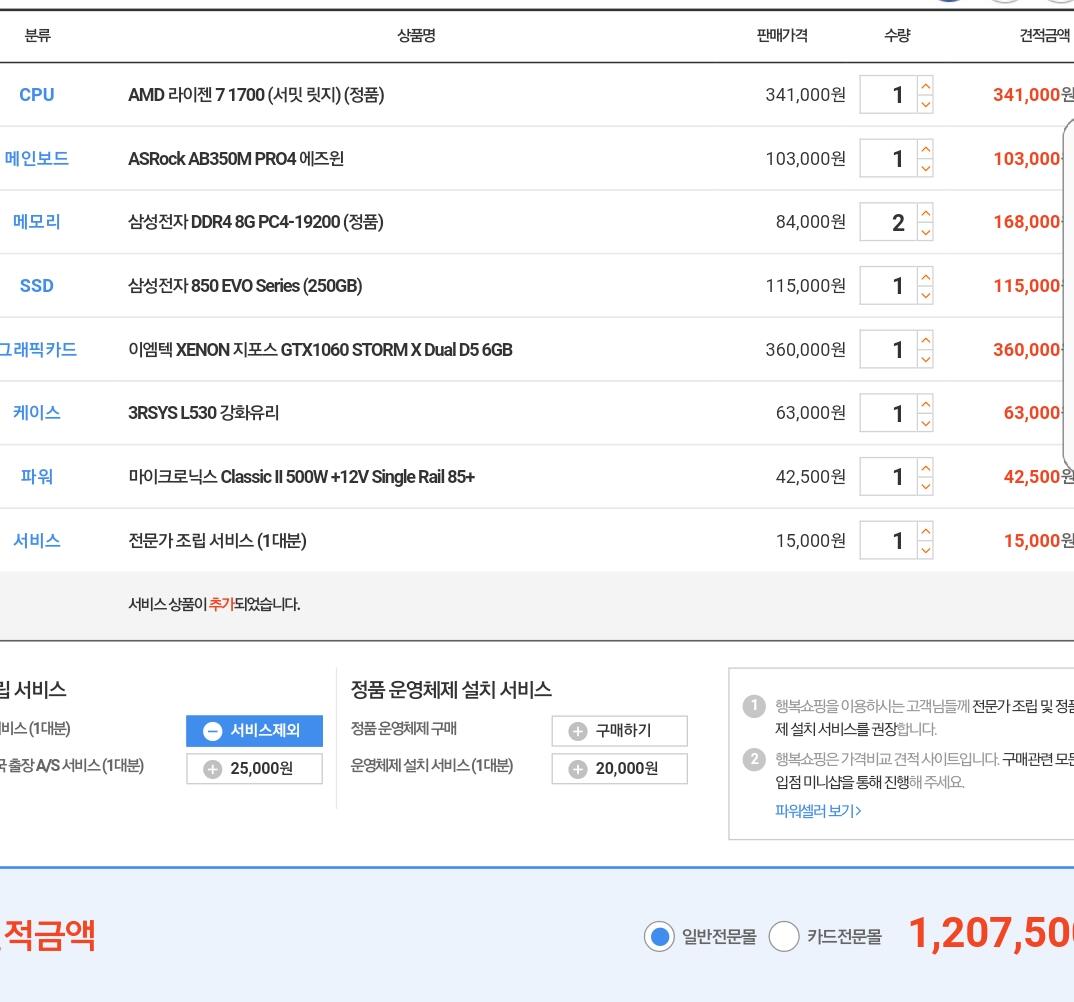The width and height of the screenshot is (1074, 1002).
Task: Increase 서비스 quantity with up arrow
Action: click(x=925, y=531)
